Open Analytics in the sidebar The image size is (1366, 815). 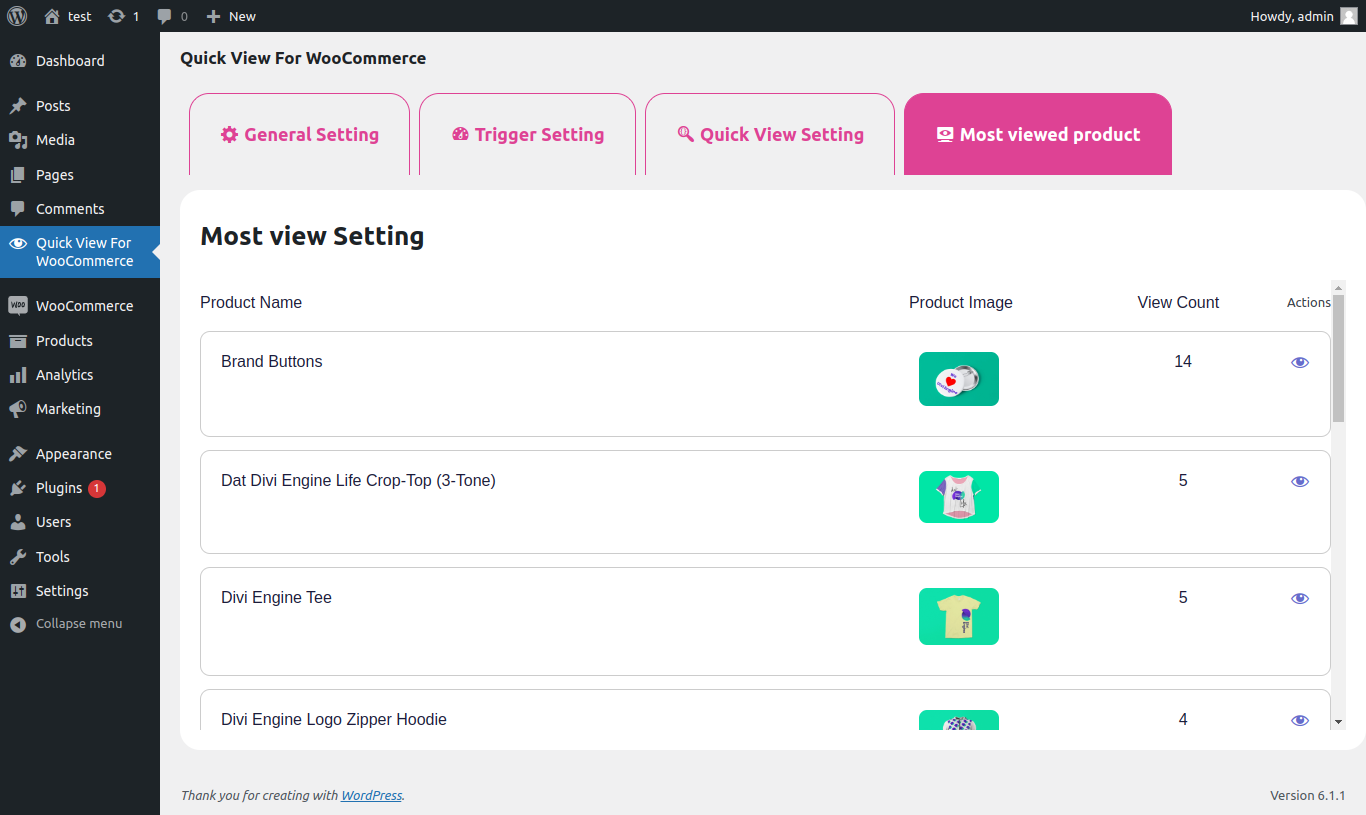pos(64,375)
